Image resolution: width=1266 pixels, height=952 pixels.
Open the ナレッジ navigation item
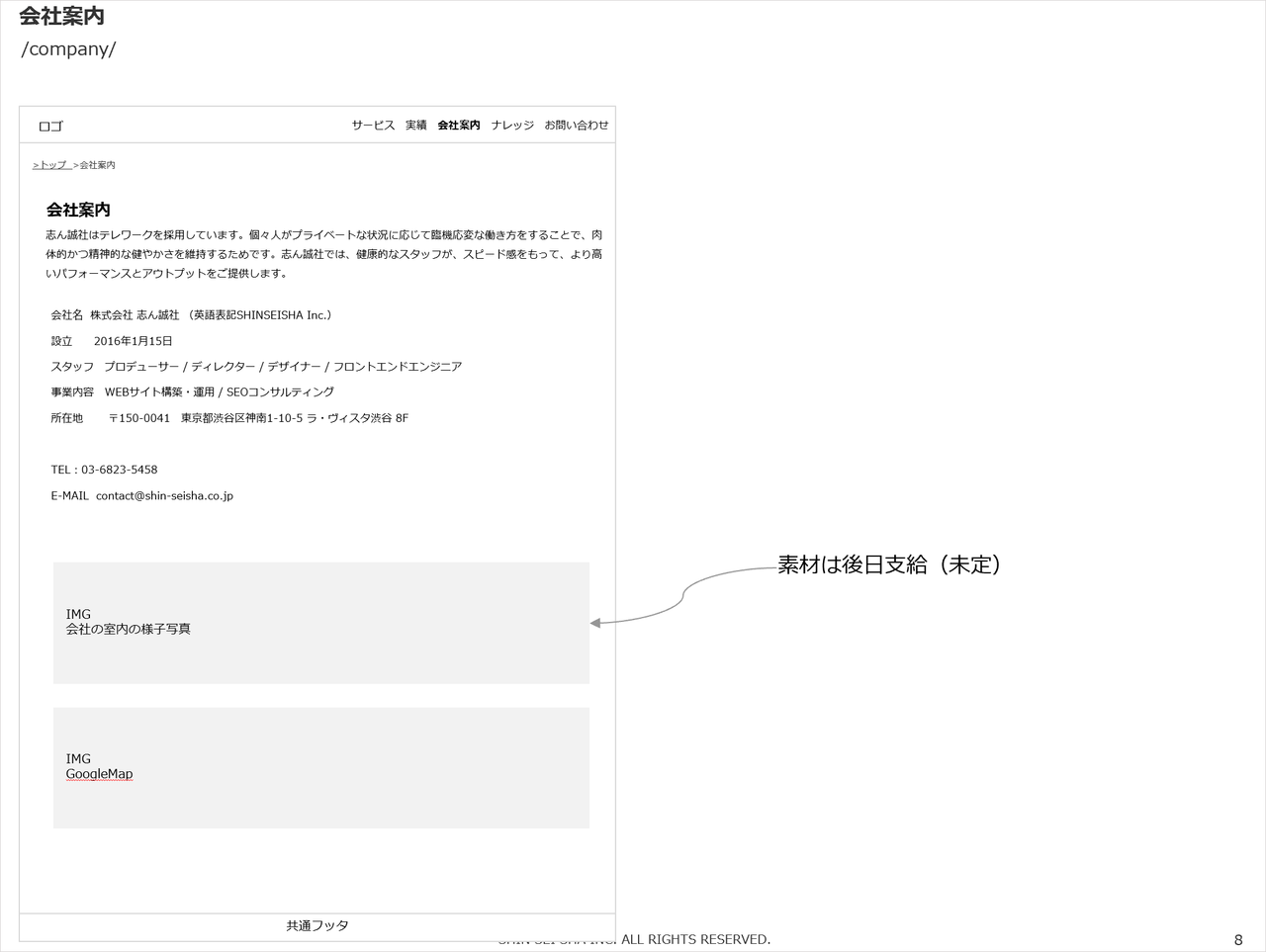(512, 126)
